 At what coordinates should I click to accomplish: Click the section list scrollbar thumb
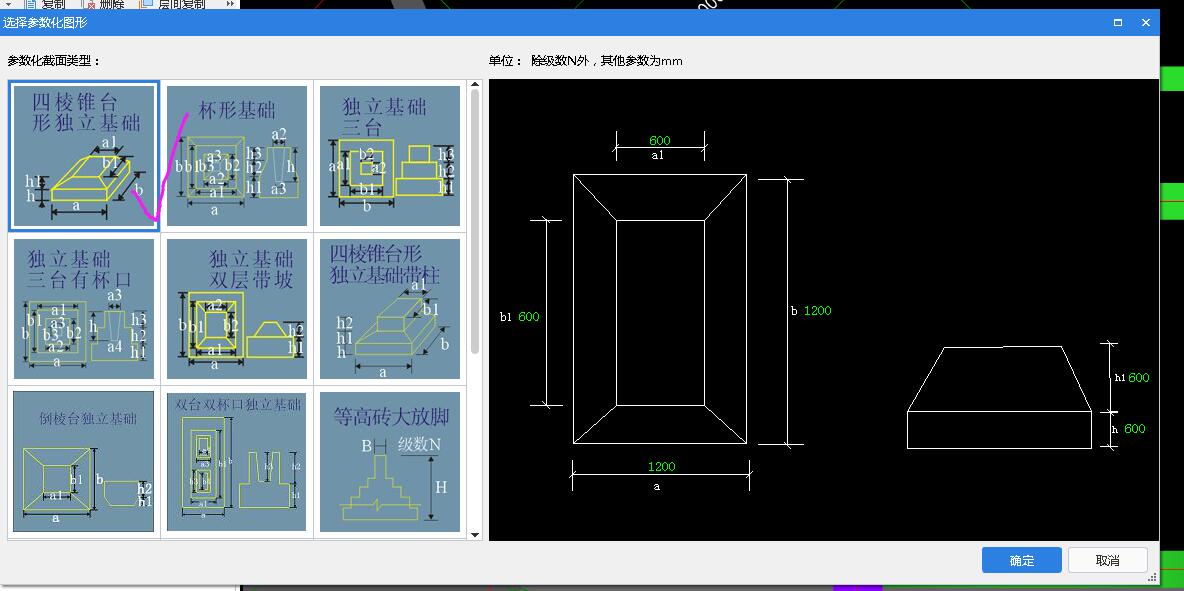[475, 221]
